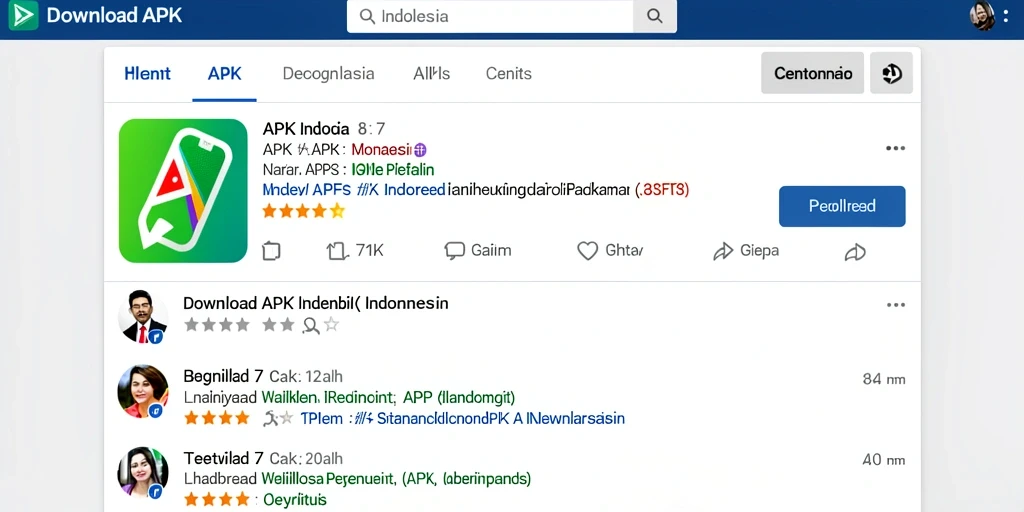Image resolution: width=1024 pixels, height=512 pixels.
Task: Open the APK Indocia app title
Action: click(306, 129)
